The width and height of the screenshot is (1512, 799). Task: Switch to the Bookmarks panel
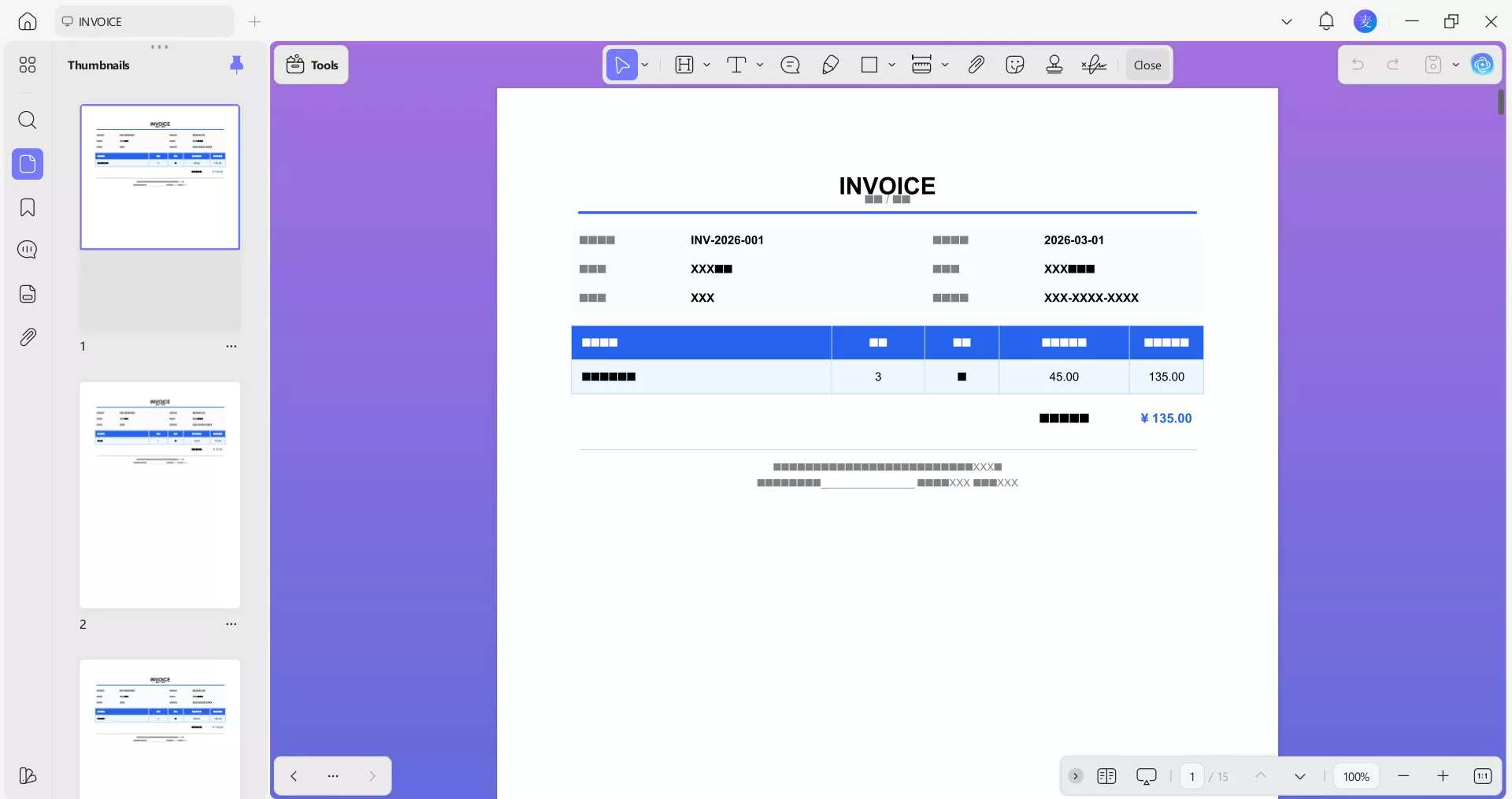click(28, 207)
